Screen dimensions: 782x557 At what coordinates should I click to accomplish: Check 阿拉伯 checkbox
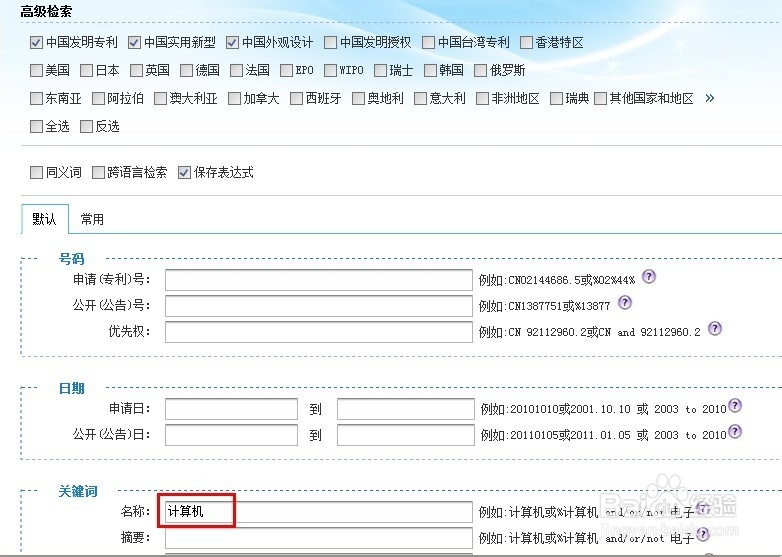[x=98, y=98]
